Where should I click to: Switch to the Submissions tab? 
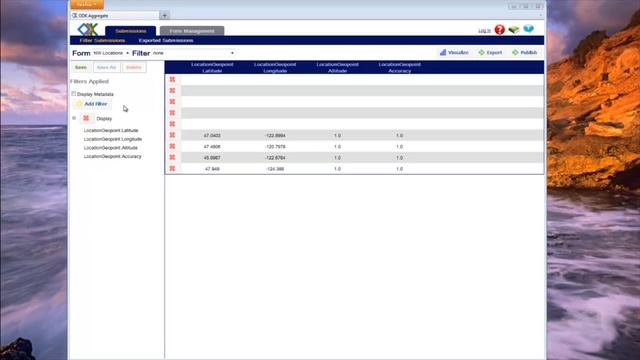(131, 31)
